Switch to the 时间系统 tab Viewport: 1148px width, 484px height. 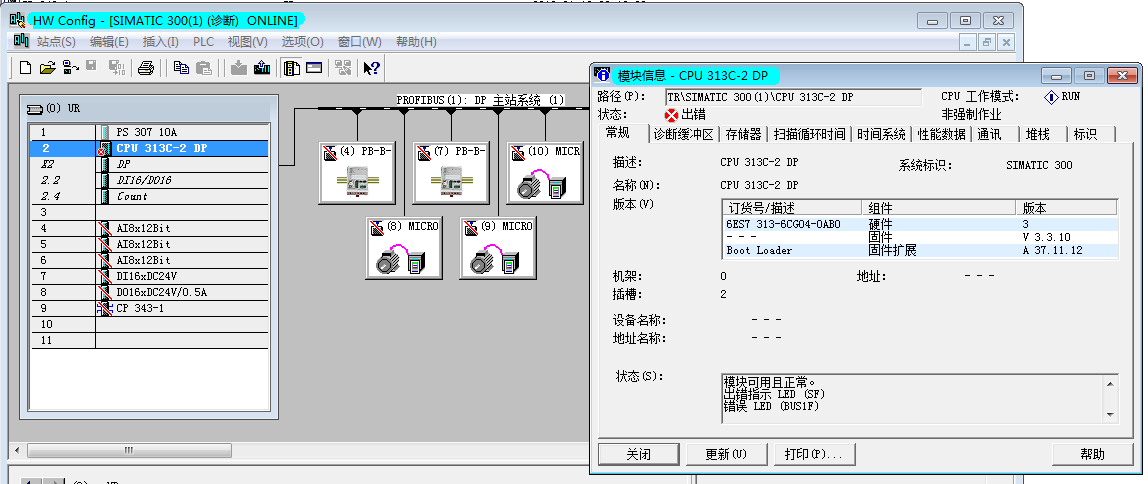tap(882, 134)
